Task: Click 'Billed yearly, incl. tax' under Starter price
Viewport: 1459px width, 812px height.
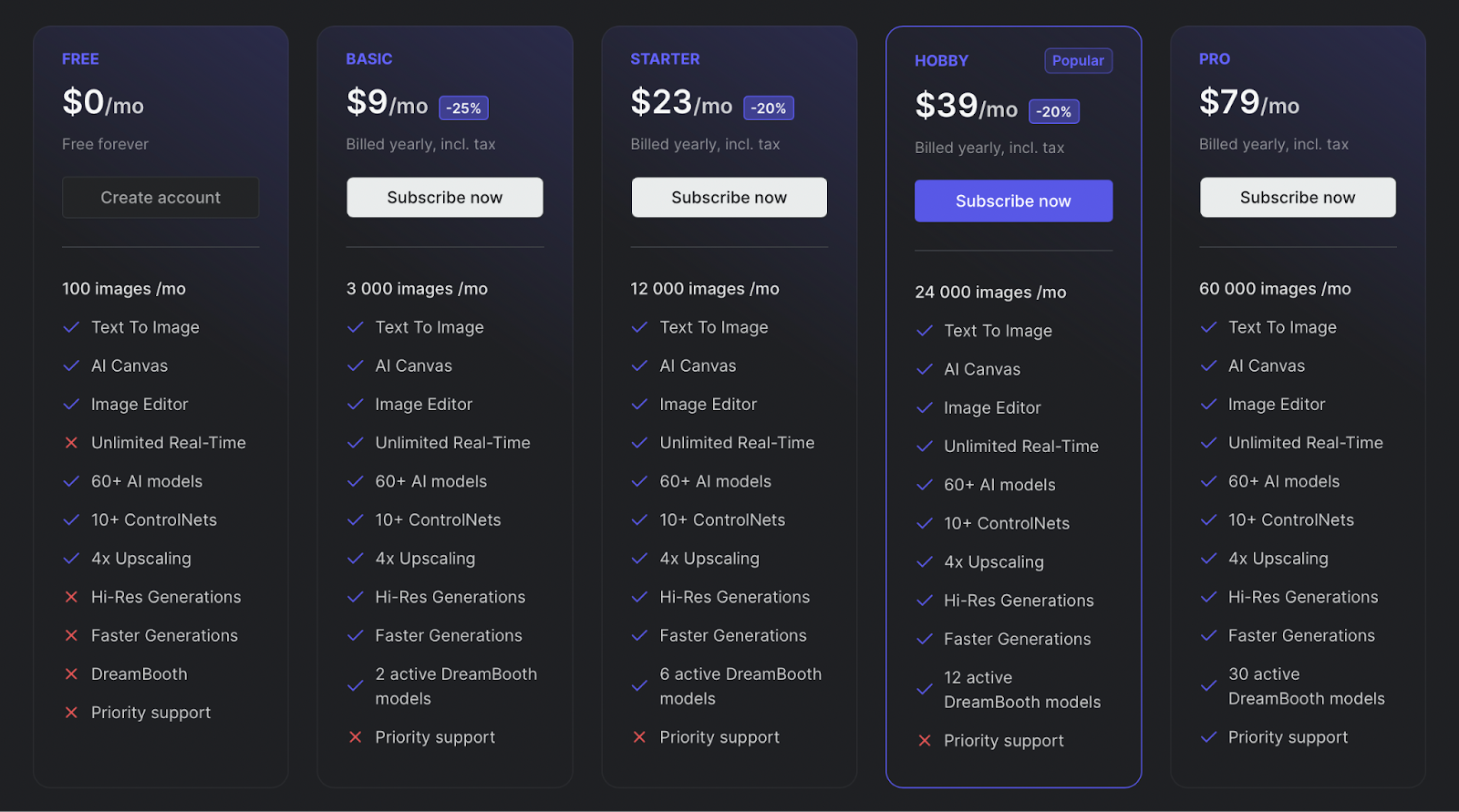Action: click(706, 144)
